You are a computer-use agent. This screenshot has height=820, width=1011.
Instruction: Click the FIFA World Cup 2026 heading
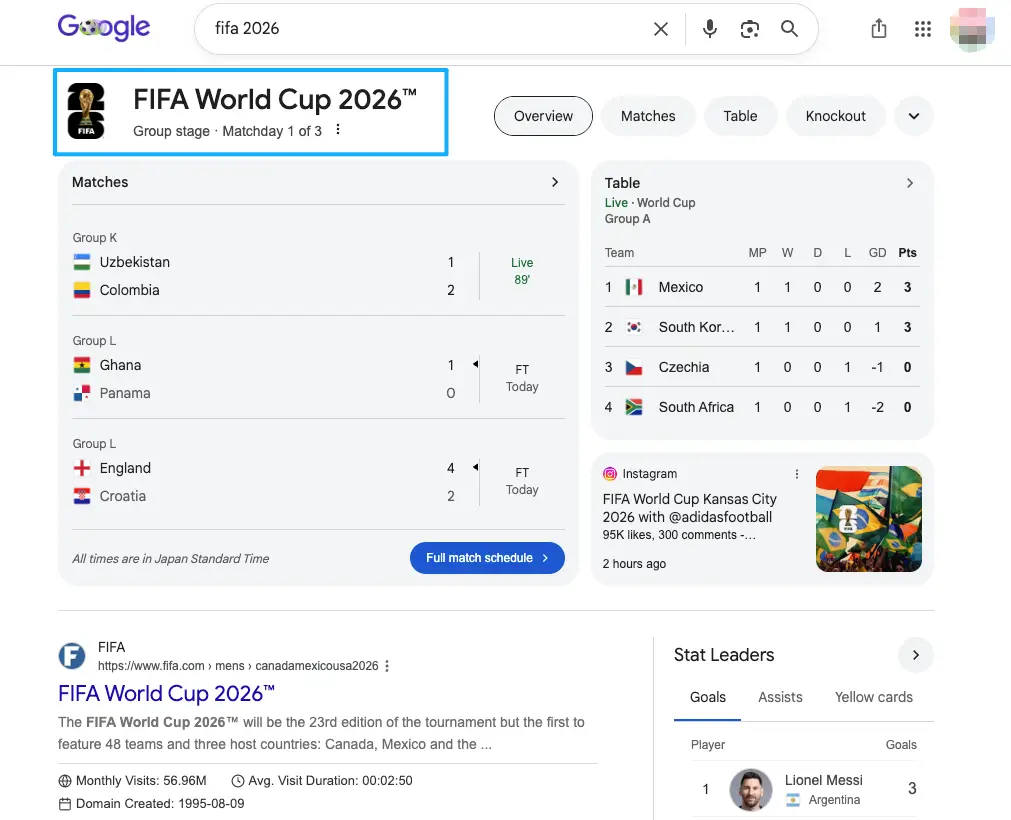275,100
